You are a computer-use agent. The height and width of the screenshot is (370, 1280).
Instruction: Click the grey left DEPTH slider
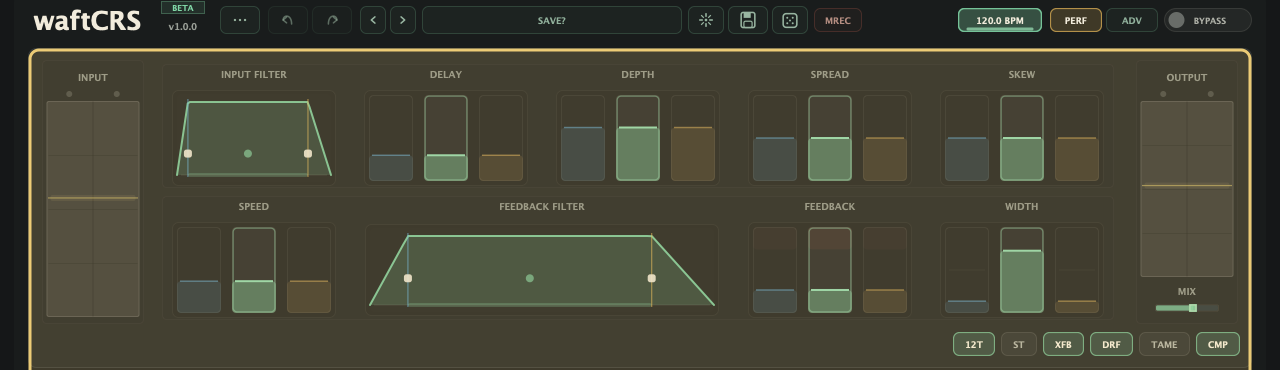pos(583,138)
